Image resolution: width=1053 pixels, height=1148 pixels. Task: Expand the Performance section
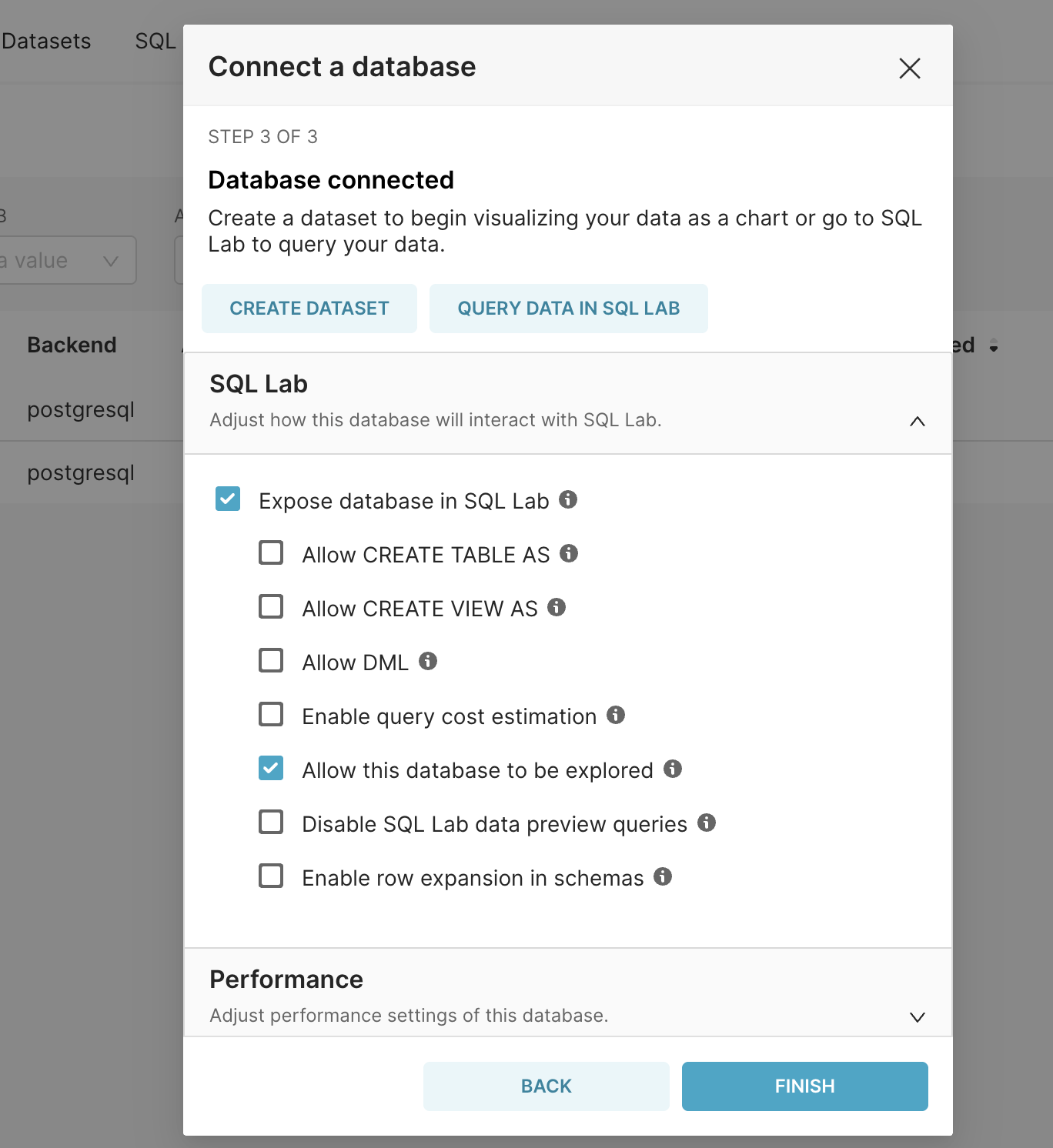[x=917, y=1016]
